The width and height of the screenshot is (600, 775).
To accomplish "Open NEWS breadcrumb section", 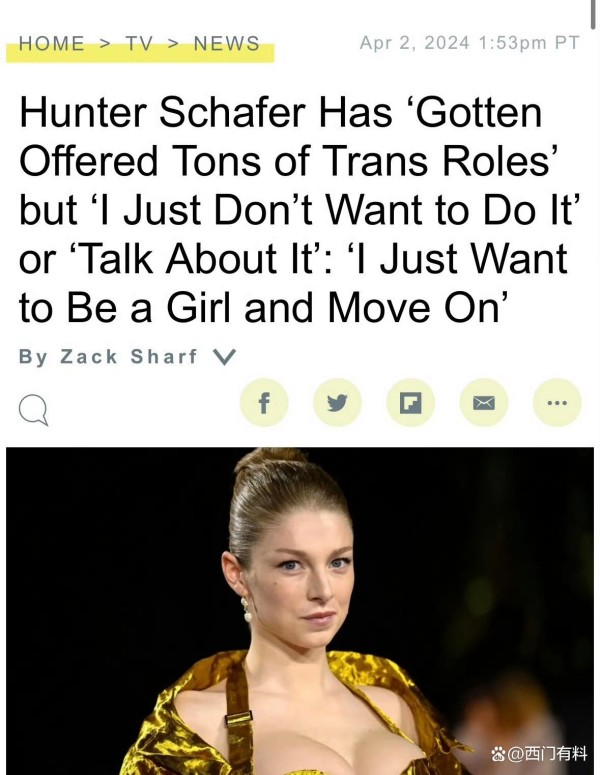I will 226,43.
